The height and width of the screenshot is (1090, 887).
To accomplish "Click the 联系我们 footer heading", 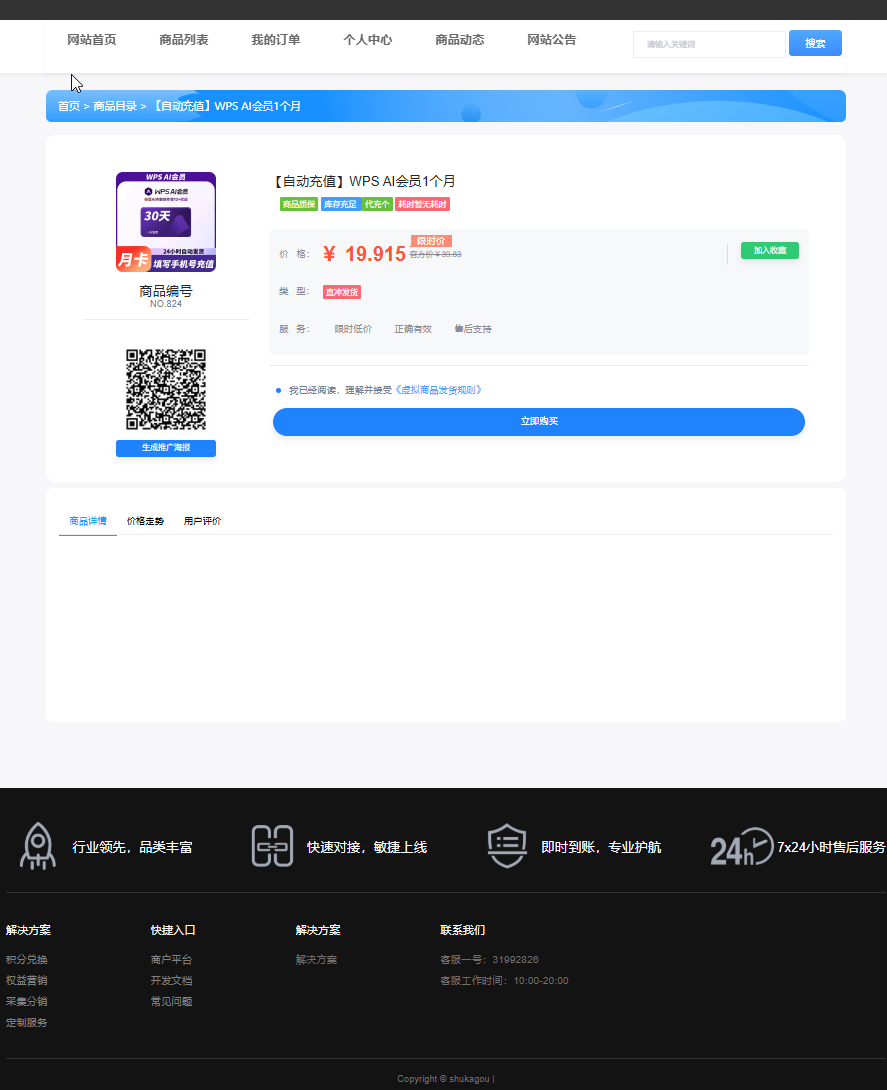I will pos(463,930).
